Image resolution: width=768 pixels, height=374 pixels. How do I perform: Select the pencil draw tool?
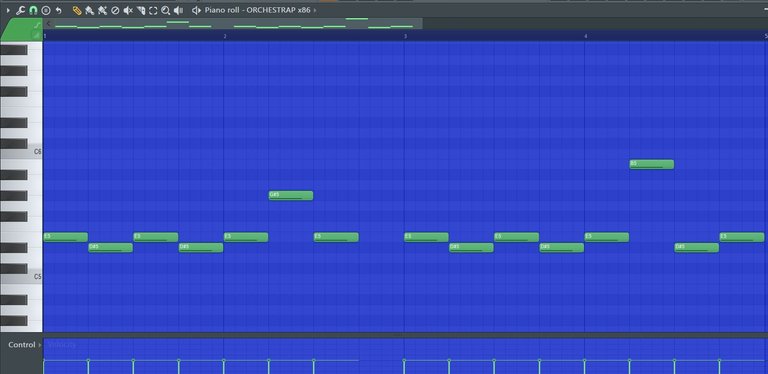[77, 10]
